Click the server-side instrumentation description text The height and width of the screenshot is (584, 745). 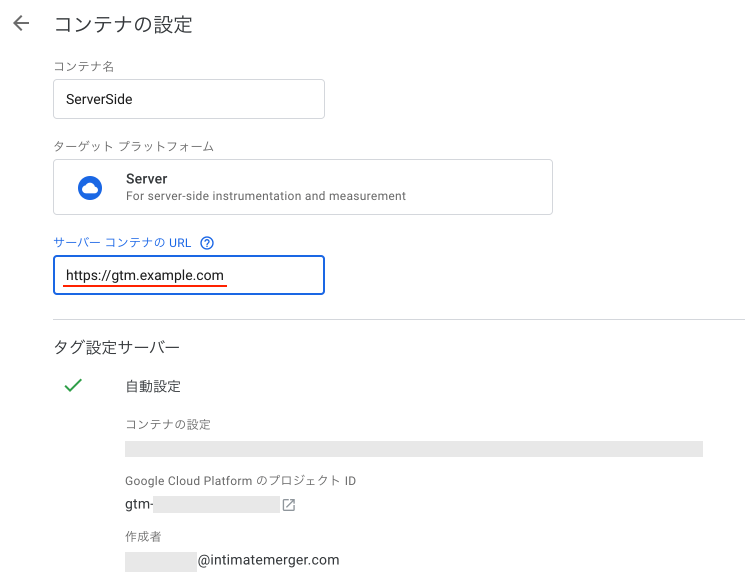[x=266, y=196]
